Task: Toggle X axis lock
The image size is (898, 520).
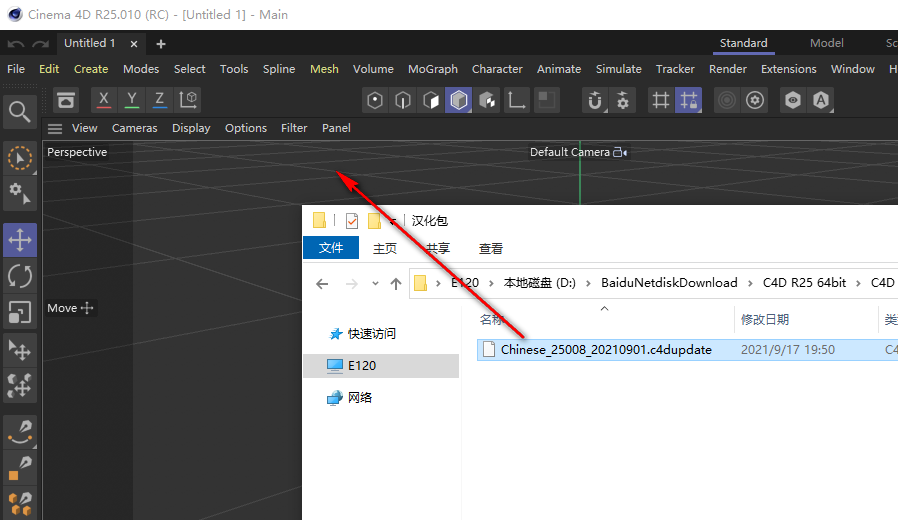Action: pyautogui.click(x=104, y=100)
